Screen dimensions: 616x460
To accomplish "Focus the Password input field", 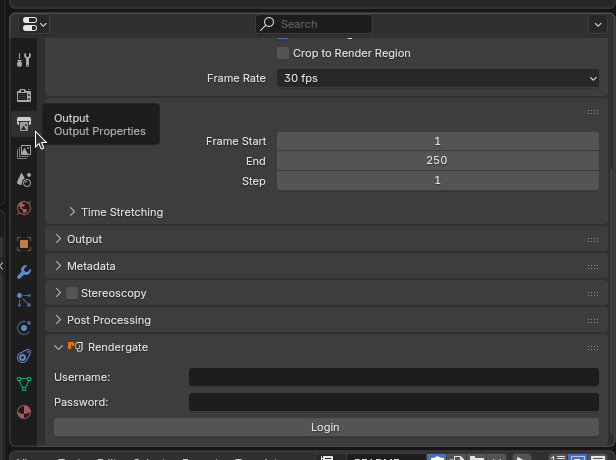I will (x=394, y=402).
